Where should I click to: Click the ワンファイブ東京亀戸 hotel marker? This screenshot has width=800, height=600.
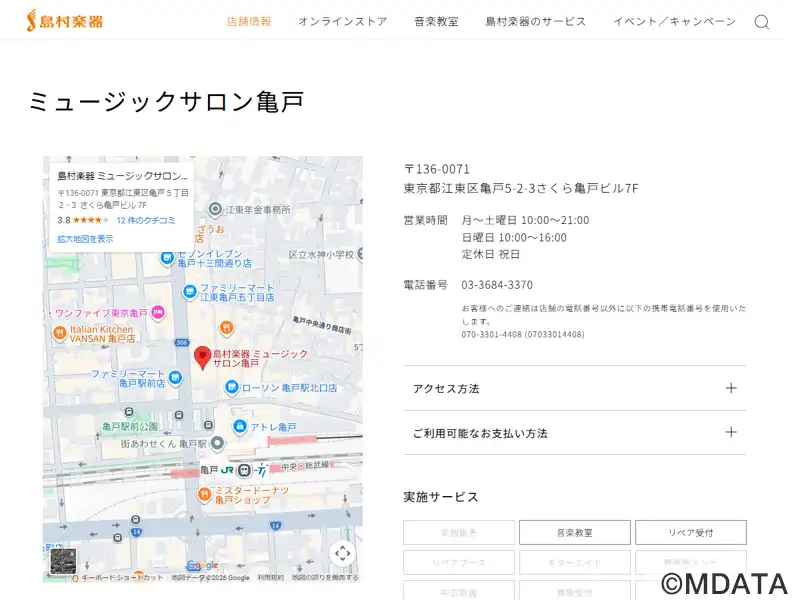click(x=158, y=312)
